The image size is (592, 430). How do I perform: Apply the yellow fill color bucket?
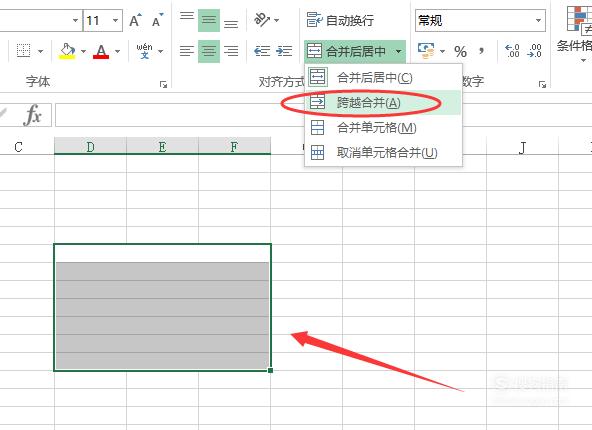pyautogui.click(x=67, y=51)
